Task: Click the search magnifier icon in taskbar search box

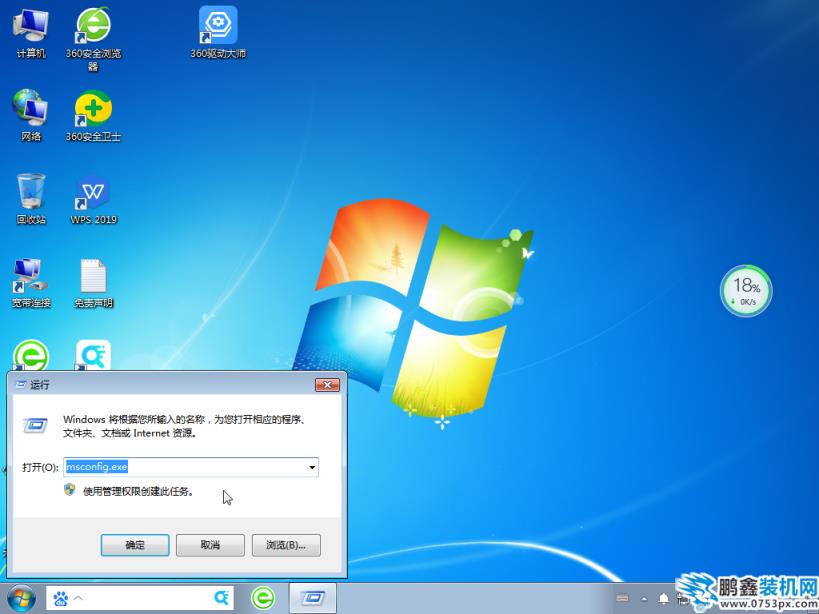Action: [221, 598]
